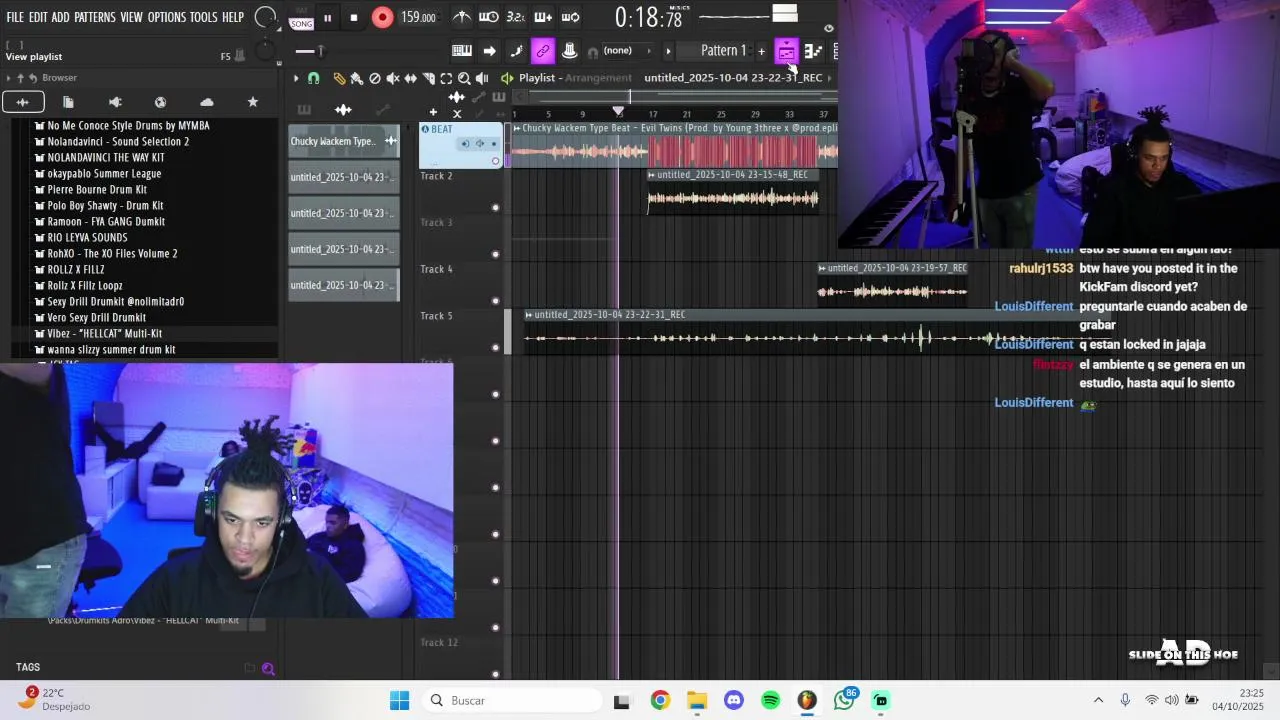The height and width of the screenshot is (720, 1280).
Task: Switch to the browser plugins tab
Action: [115, 102]
